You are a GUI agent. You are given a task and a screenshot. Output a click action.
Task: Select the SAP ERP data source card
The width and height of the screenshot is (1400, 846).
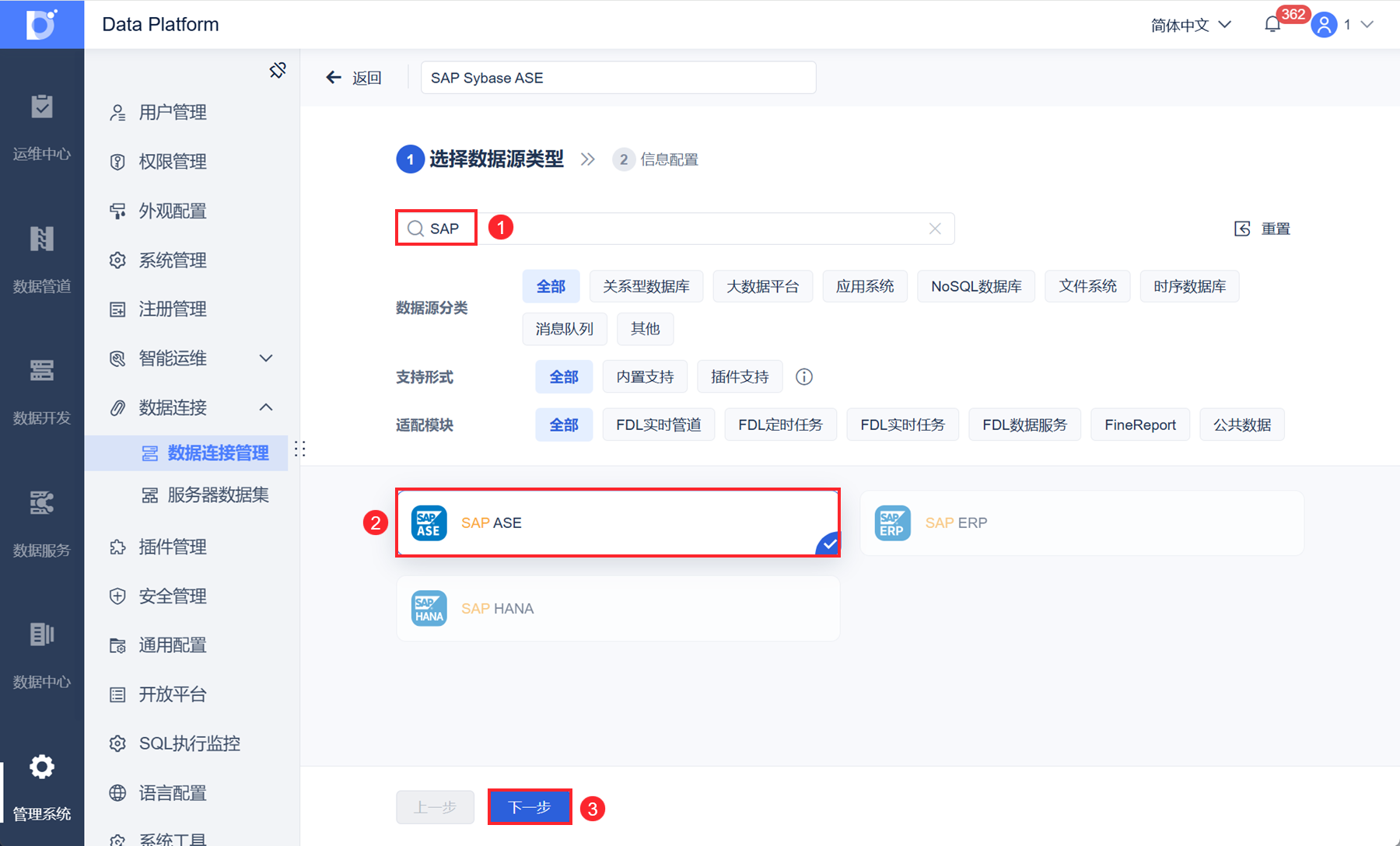(1082, 523)
